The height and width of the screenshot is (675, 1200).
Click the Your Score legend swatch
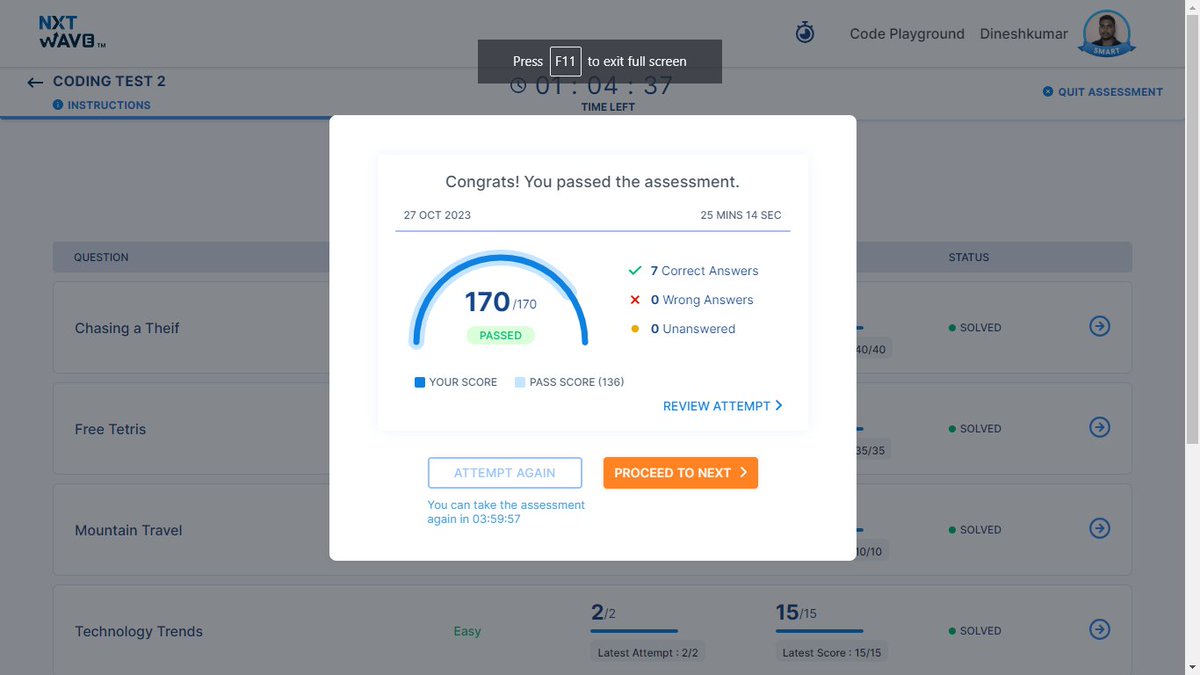420,382
